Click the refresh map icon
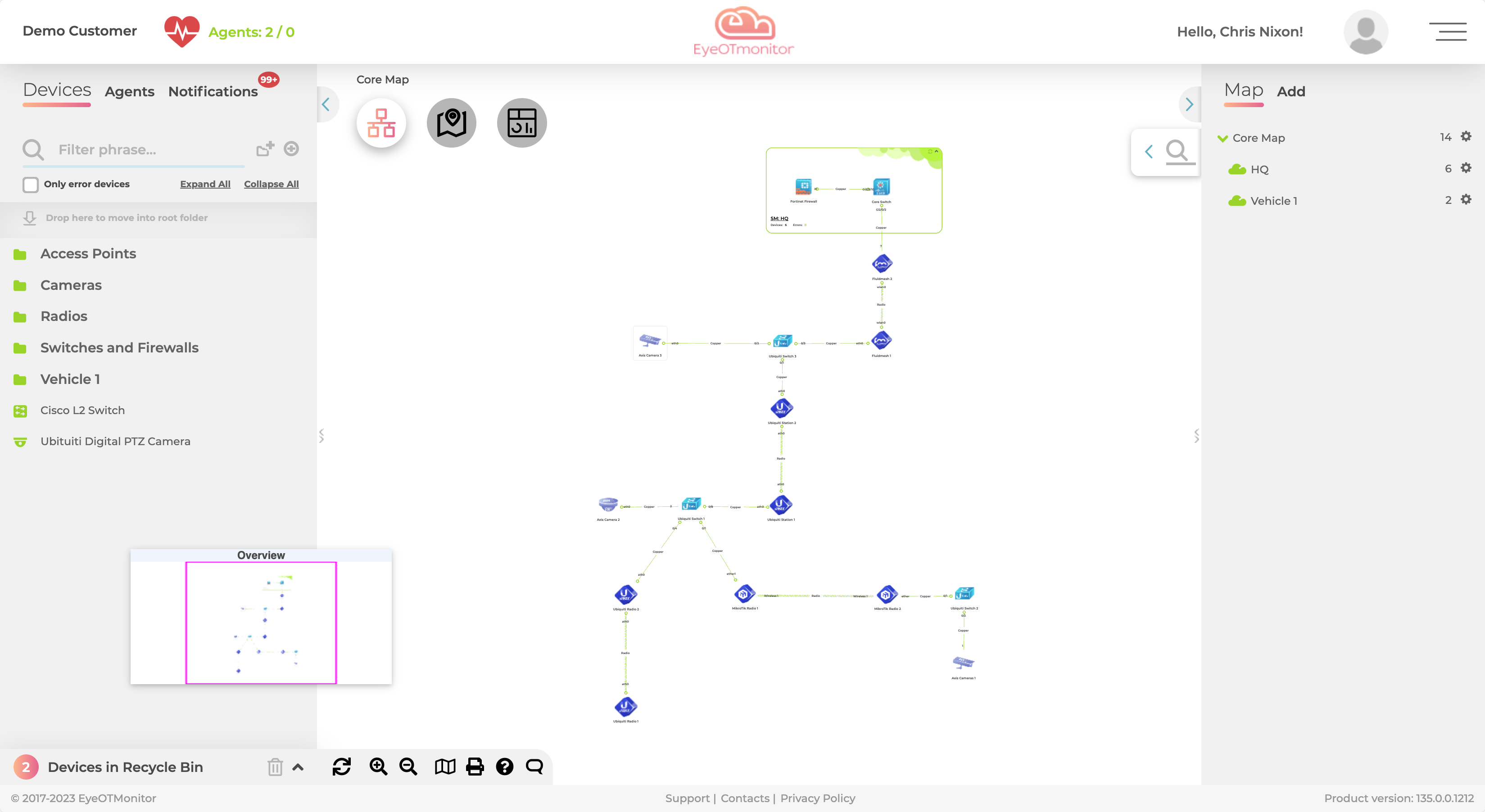The height and width of the screenshot is (812, 1485). pyautogui.click(x=341, y=767)
